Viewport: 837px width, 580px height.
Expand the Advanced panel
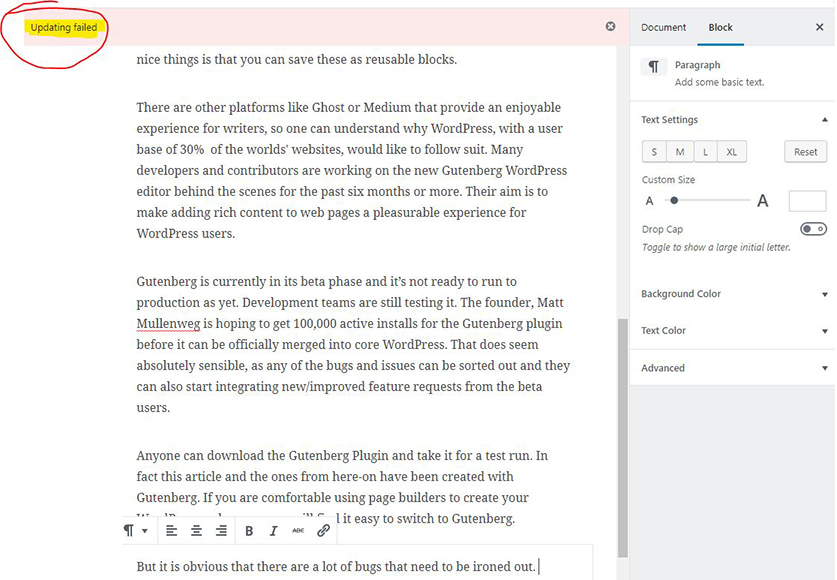[732, 368]
